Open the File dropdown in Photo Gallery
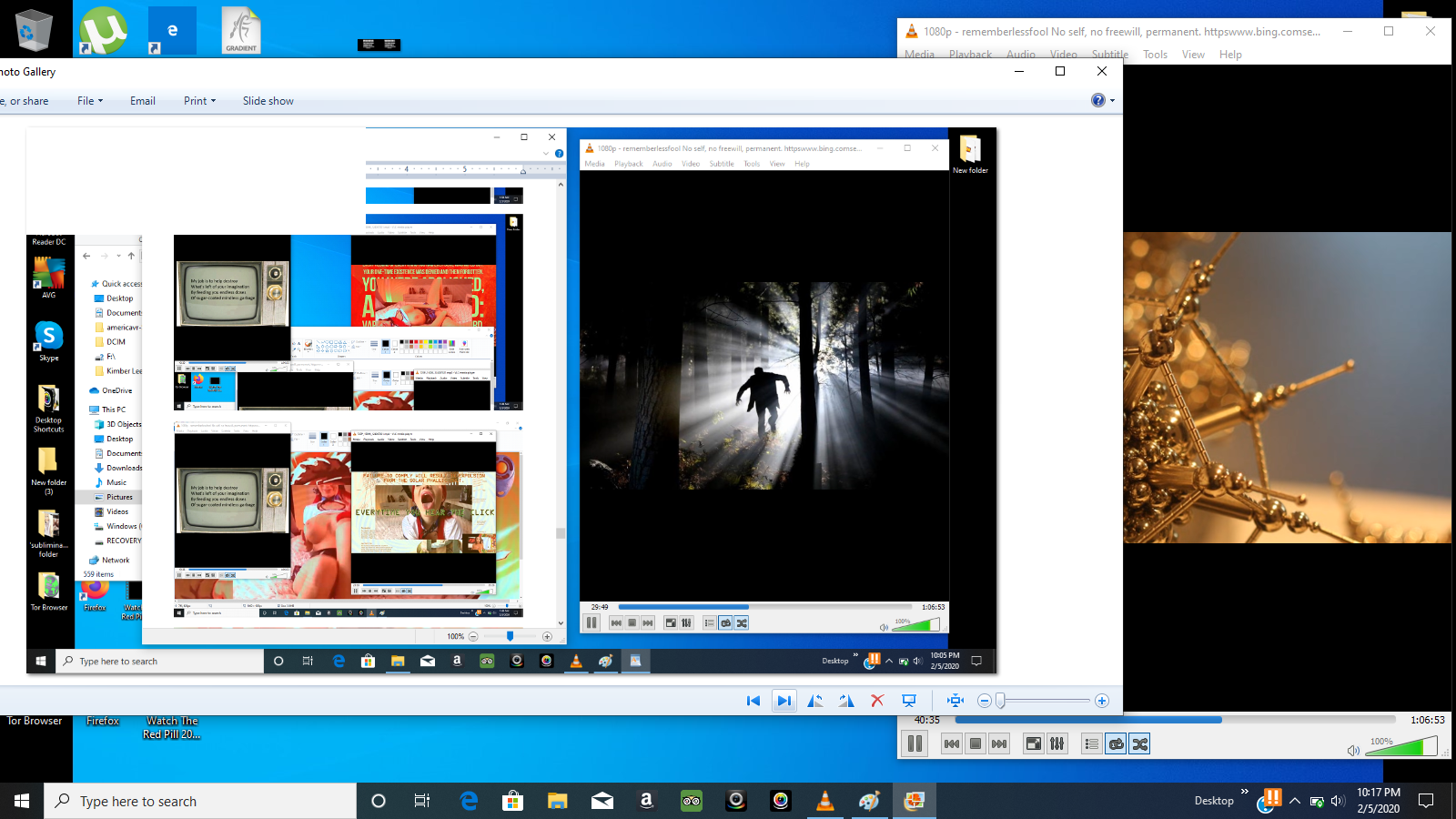Image resolution: width=1456 pixels, height=819 pixels. [x=90, y=101]
